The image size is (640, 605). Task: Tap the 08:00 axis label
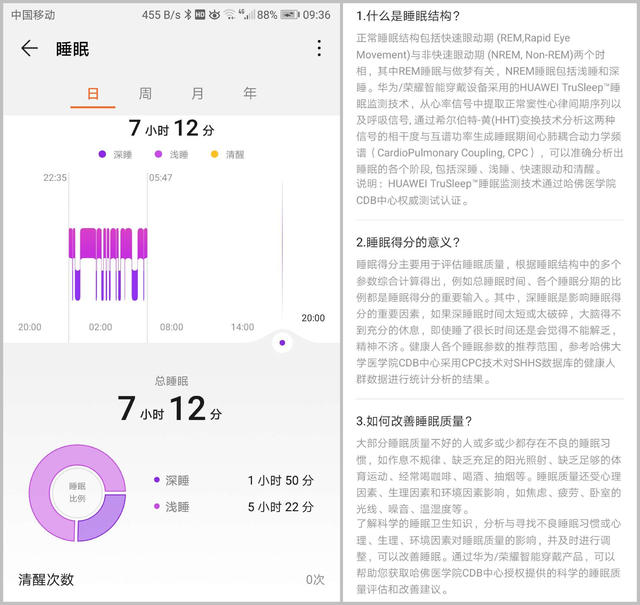click(x=171, y=327)
